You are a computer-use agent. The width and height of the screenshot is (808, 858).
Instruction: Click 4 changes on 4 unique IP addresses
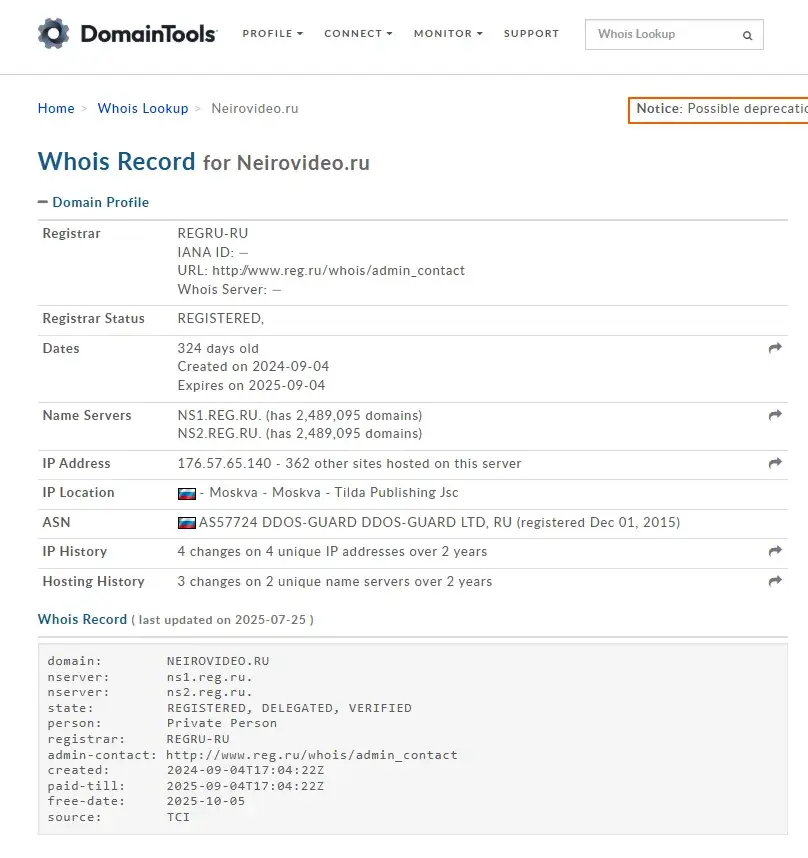[332, 552]
